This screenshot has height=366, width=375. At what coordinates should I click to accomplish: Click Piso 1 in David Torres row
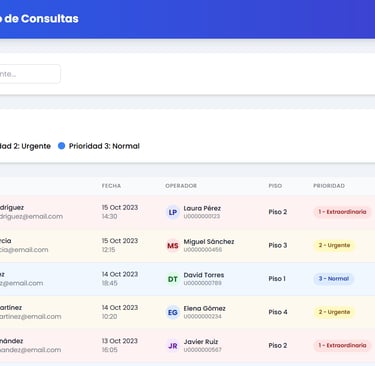277,279
